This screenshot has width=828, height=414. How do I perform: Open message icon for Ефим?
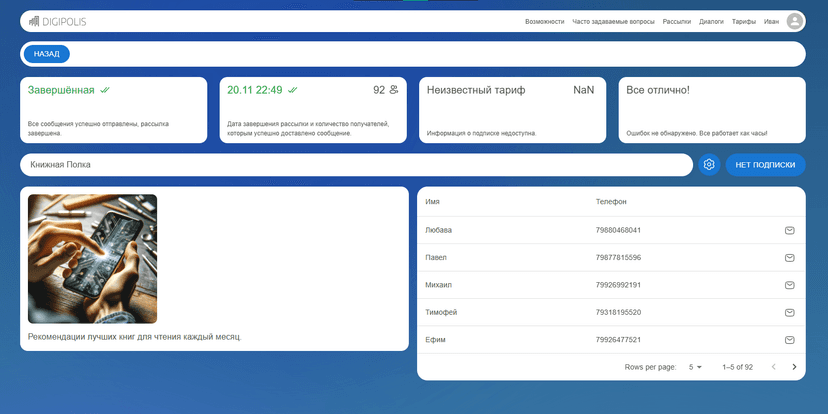790,340
